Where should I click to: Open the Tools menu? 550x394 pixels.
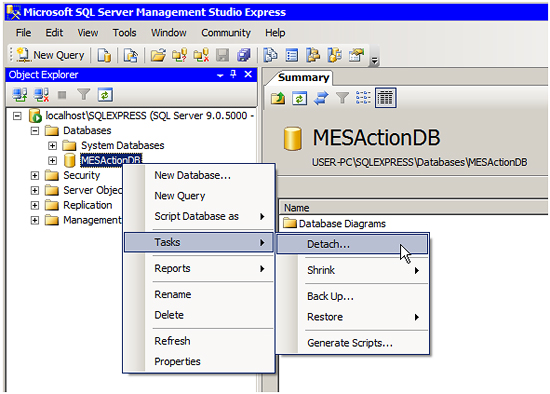pyautogui.click(x=124, y=33)
